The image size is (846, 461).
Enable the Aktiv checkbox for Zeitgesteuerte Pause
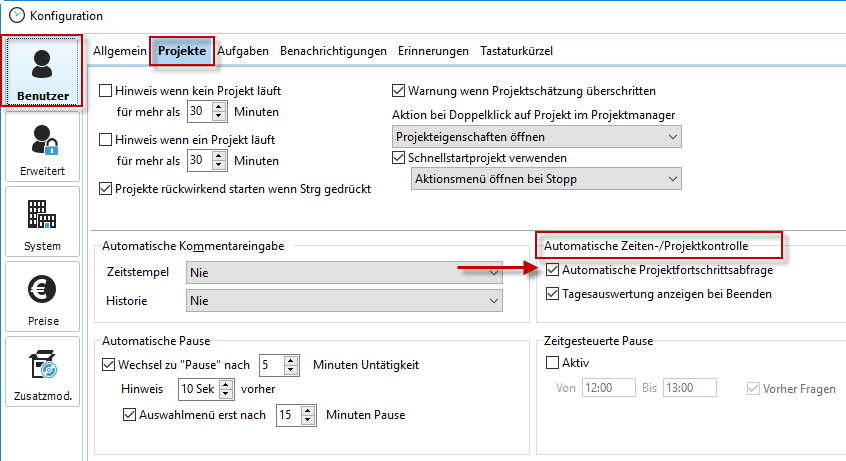click(553, 363)
